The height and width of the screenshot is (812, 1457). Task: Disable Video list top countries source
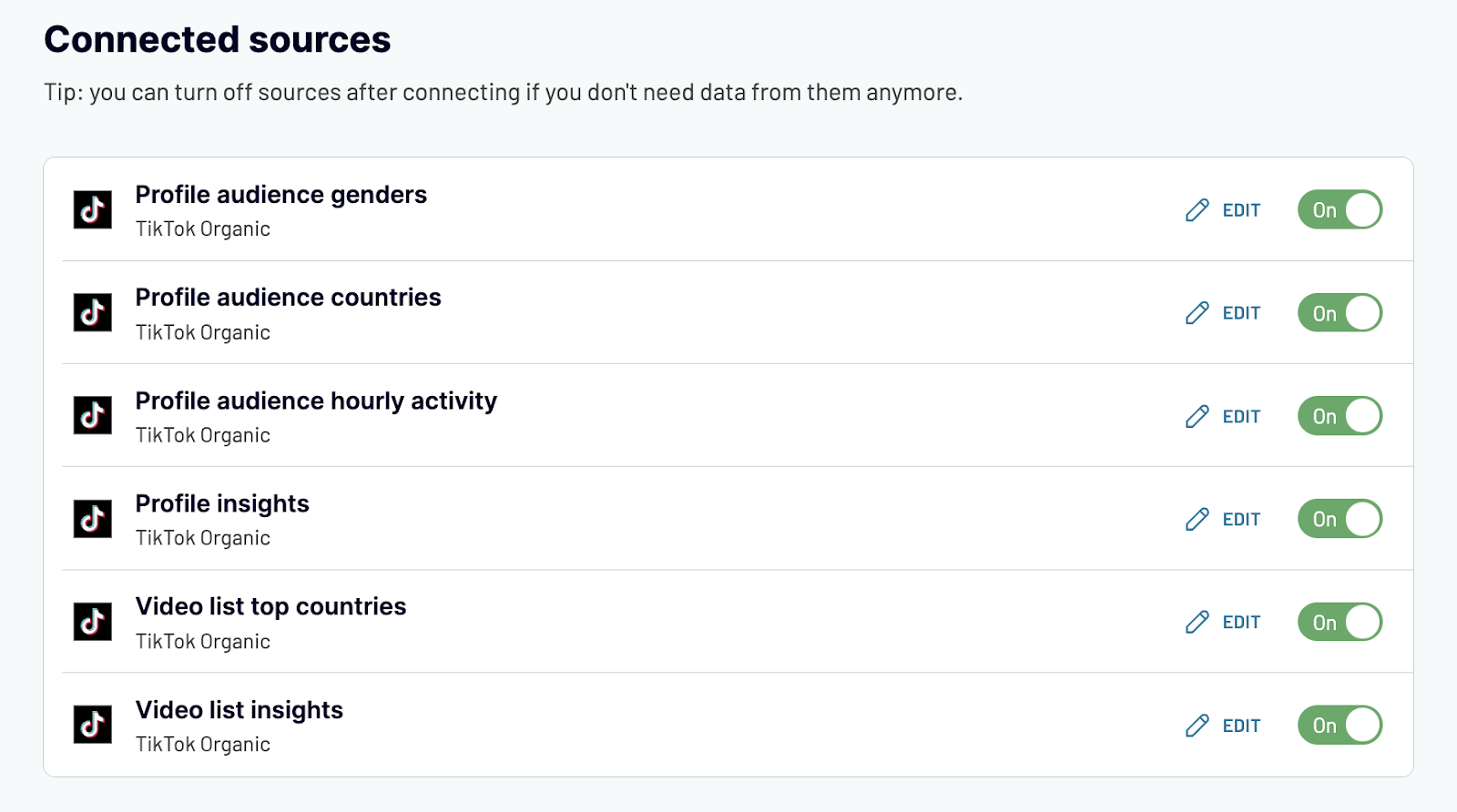[1340, 622]
